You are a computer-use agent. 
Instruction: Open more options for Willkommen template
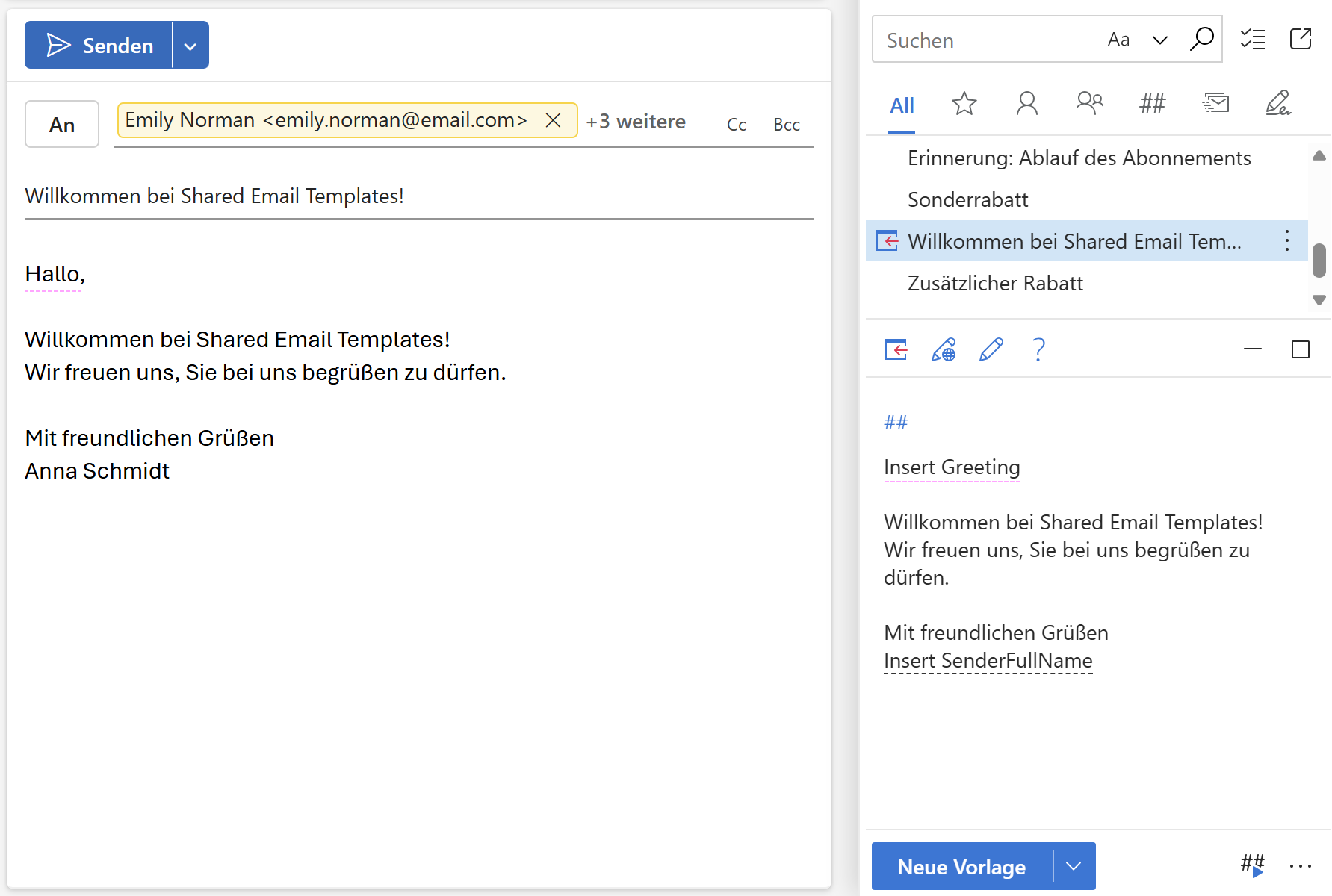pos(1286,240)
